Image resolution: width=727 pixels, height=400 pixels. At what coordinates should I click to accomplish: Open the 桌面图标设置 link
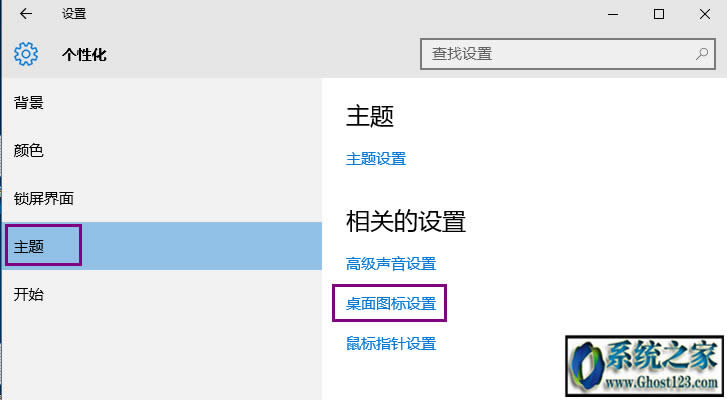[391, 303]
